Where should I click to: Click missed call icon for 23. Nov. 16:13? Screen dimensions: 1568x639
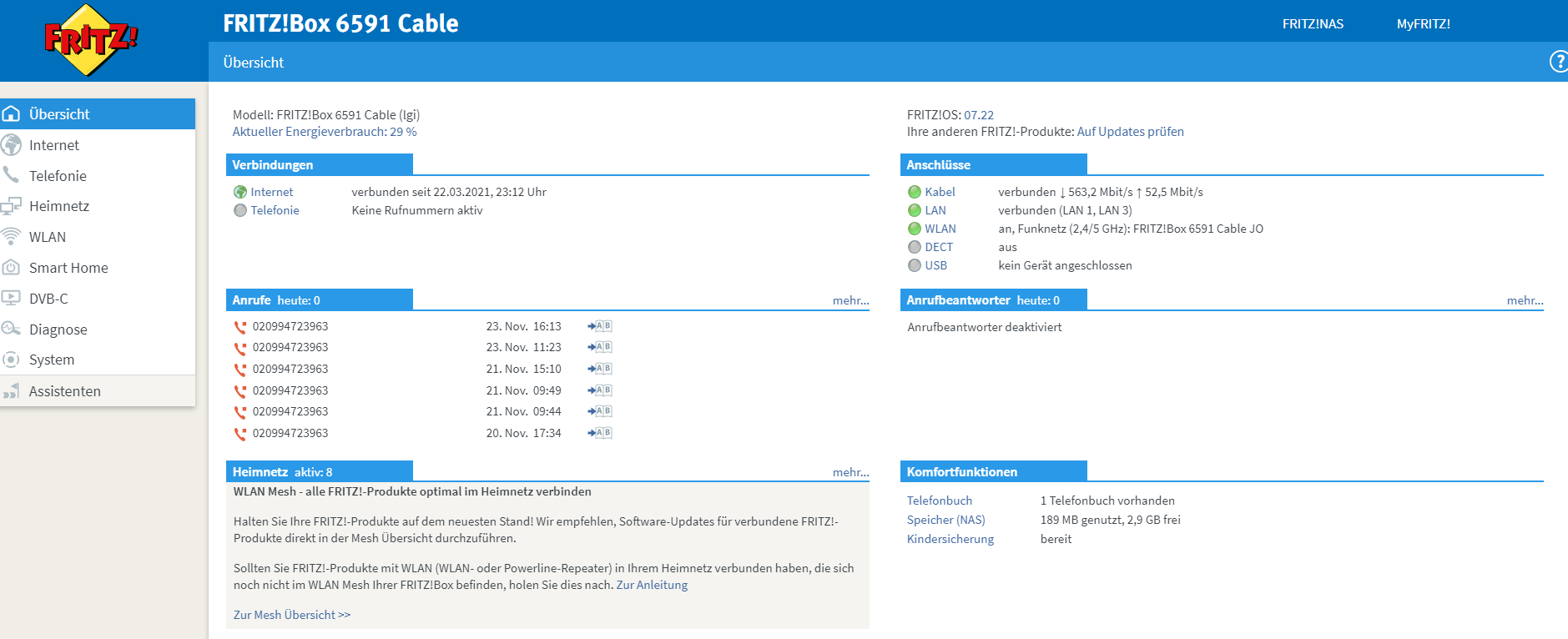[x=240, y=327]
